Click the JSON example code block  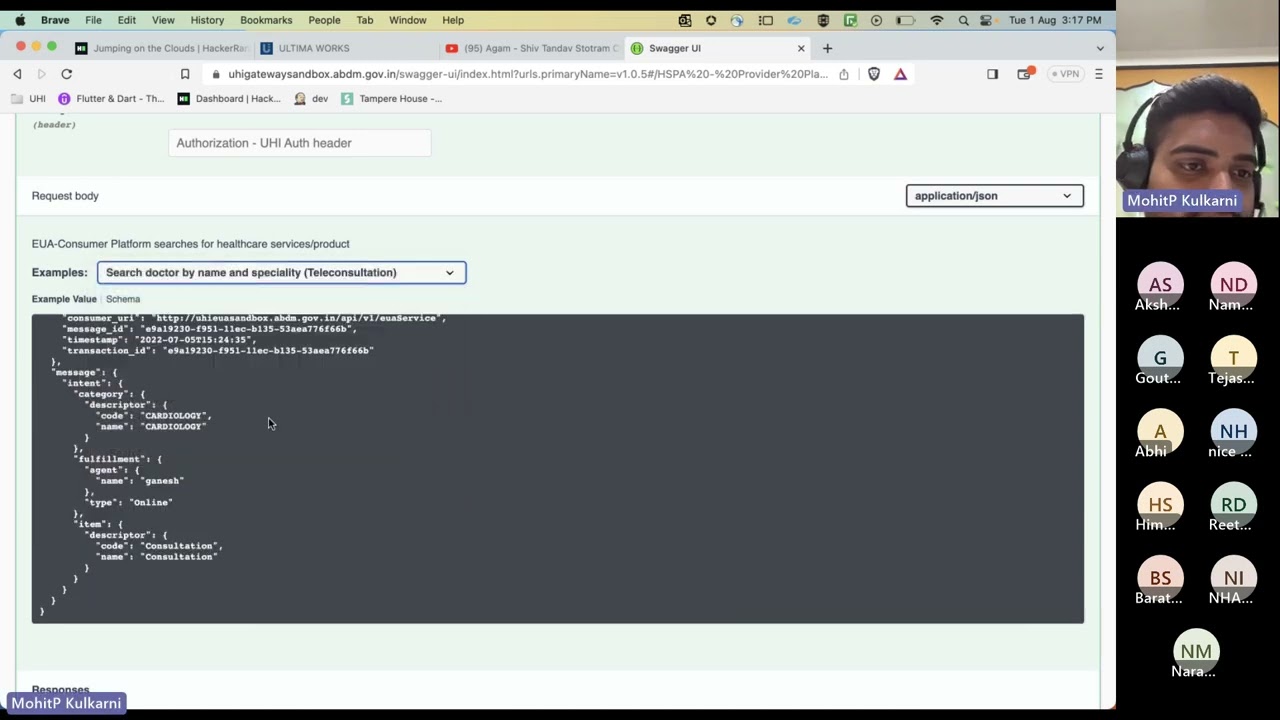557,468
